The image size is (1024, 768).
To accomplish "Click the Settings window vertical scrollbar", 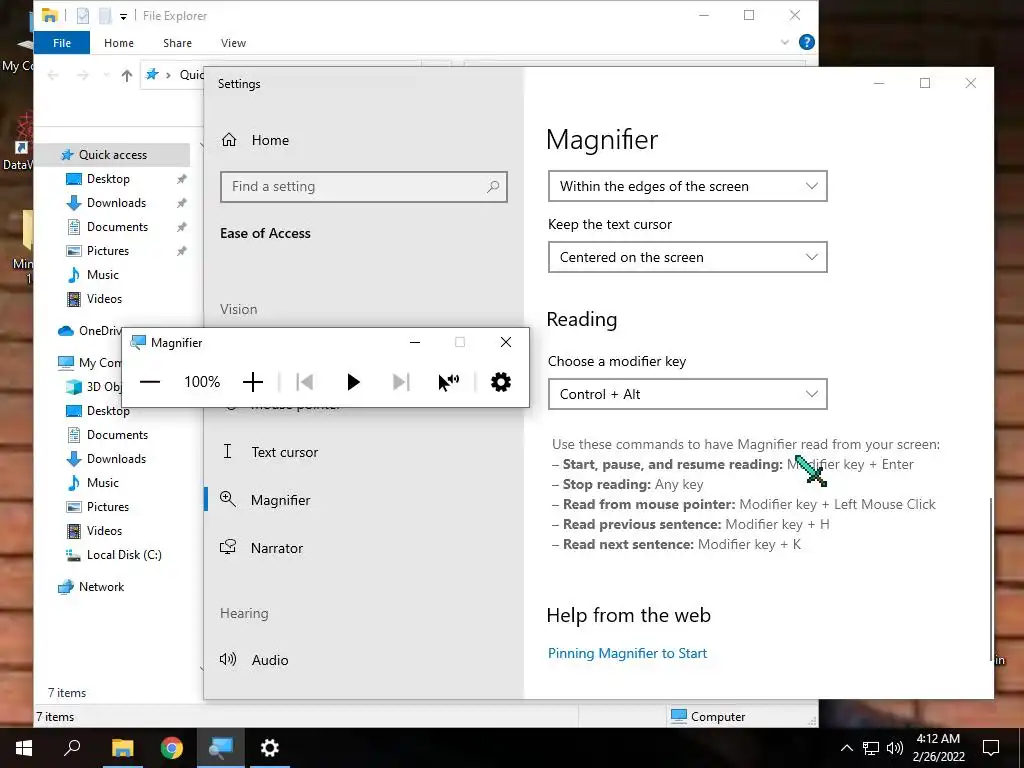I will [x=991, y=580].
